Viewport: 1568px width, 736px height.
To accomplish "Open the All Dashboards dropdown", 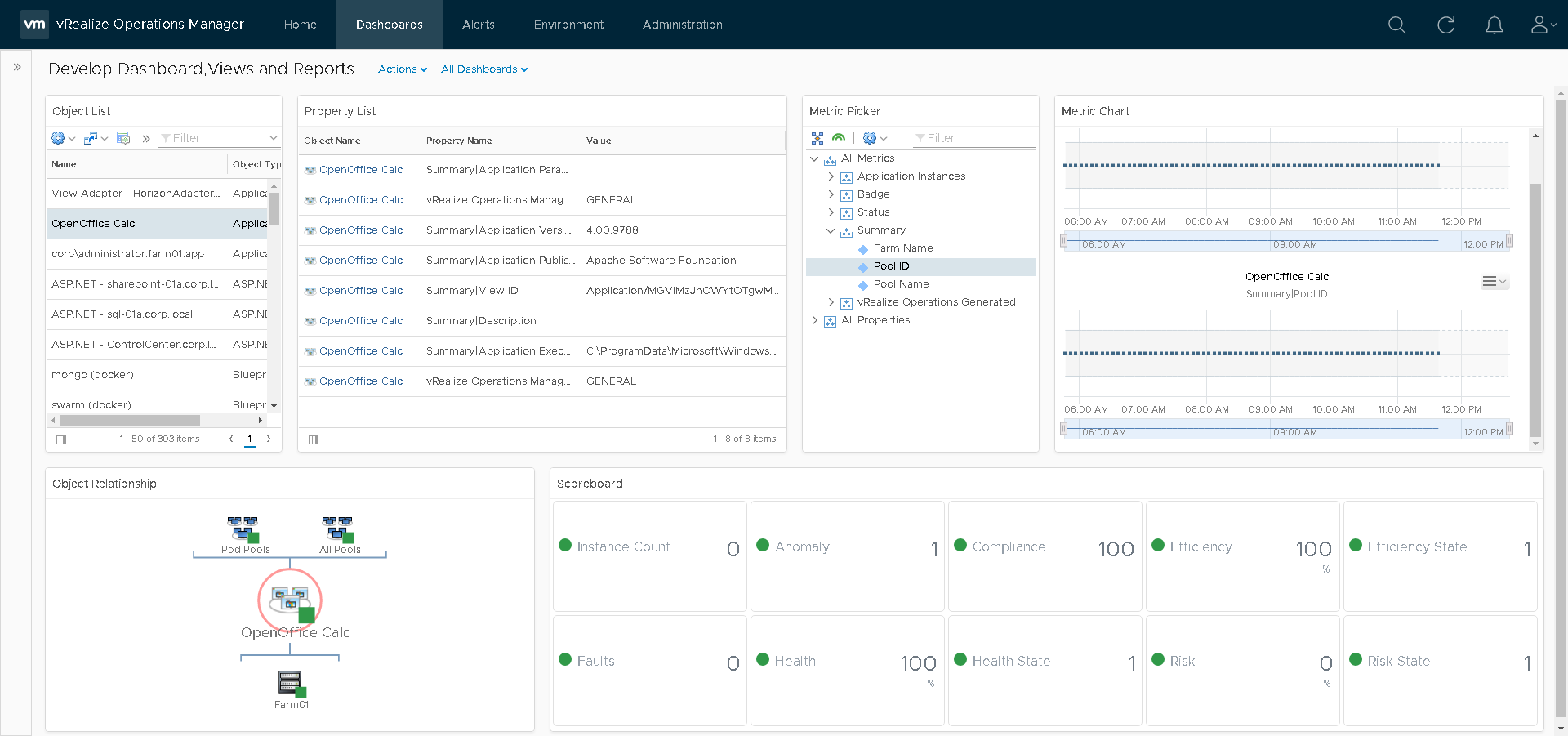I will tap(483, 69).
